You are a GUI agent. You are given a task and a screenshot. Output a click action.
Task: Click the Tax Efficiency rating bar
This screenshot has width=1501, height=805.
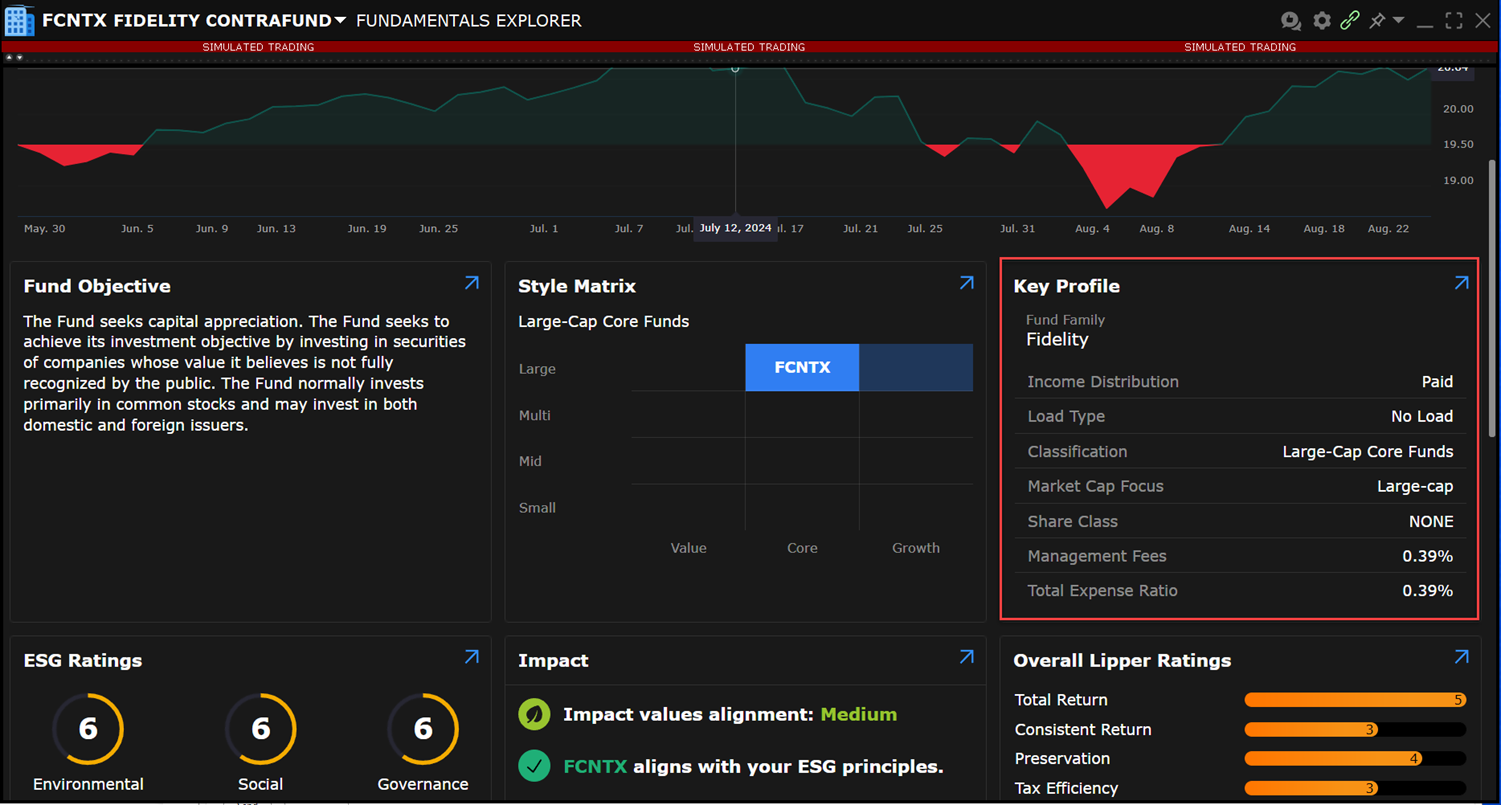[x=1355, y=788]
